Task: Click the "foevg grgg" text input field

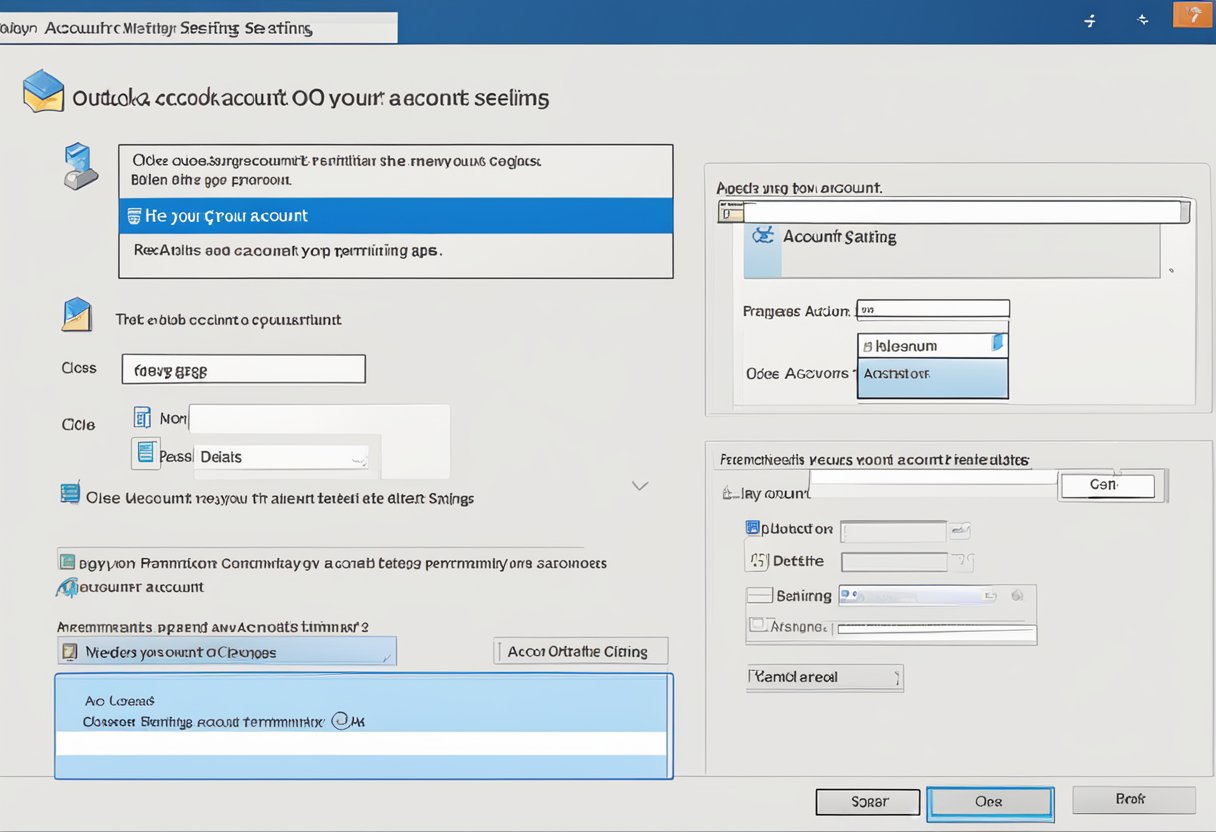Action: coord(243,369)
